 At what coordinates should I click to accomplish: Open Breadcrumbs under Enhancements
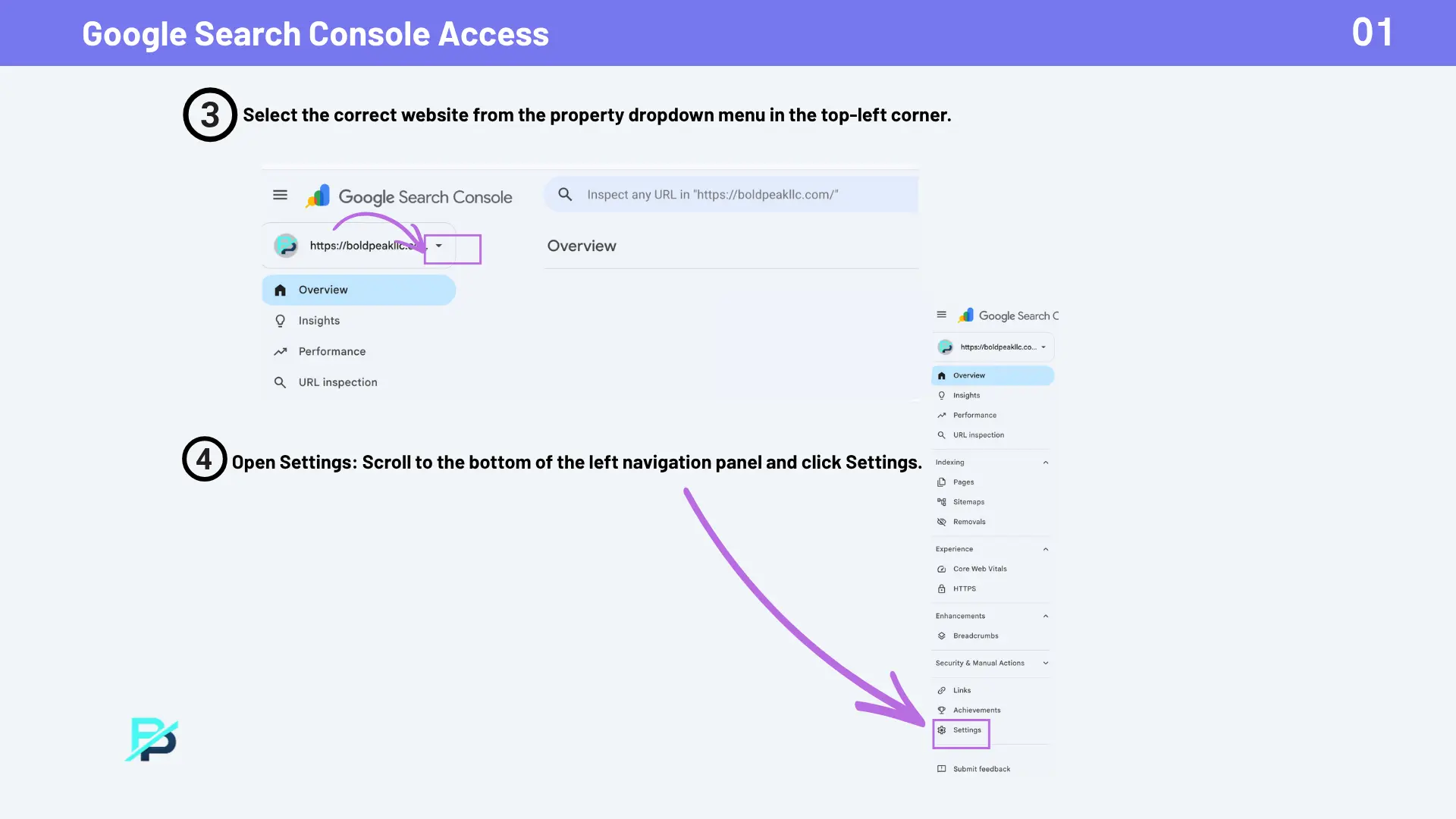point(975,636)
